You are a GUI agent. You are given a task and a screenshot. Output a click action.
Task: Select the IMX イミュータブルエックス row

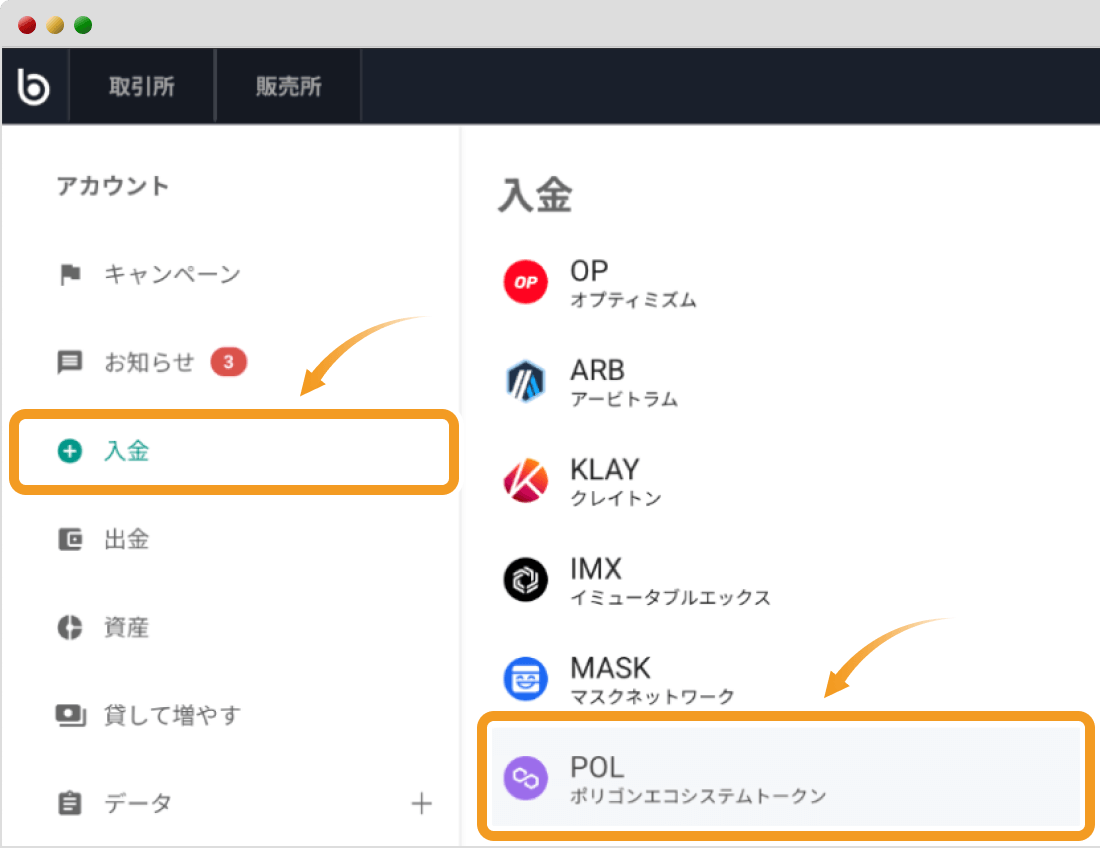(787, 579)
